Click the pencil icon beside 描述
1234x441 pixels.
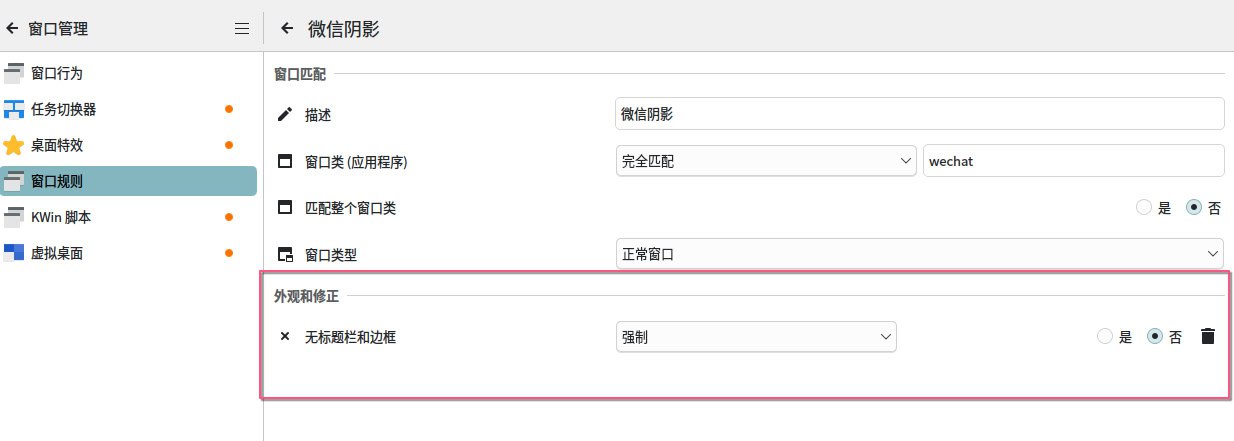click(285, 115)
